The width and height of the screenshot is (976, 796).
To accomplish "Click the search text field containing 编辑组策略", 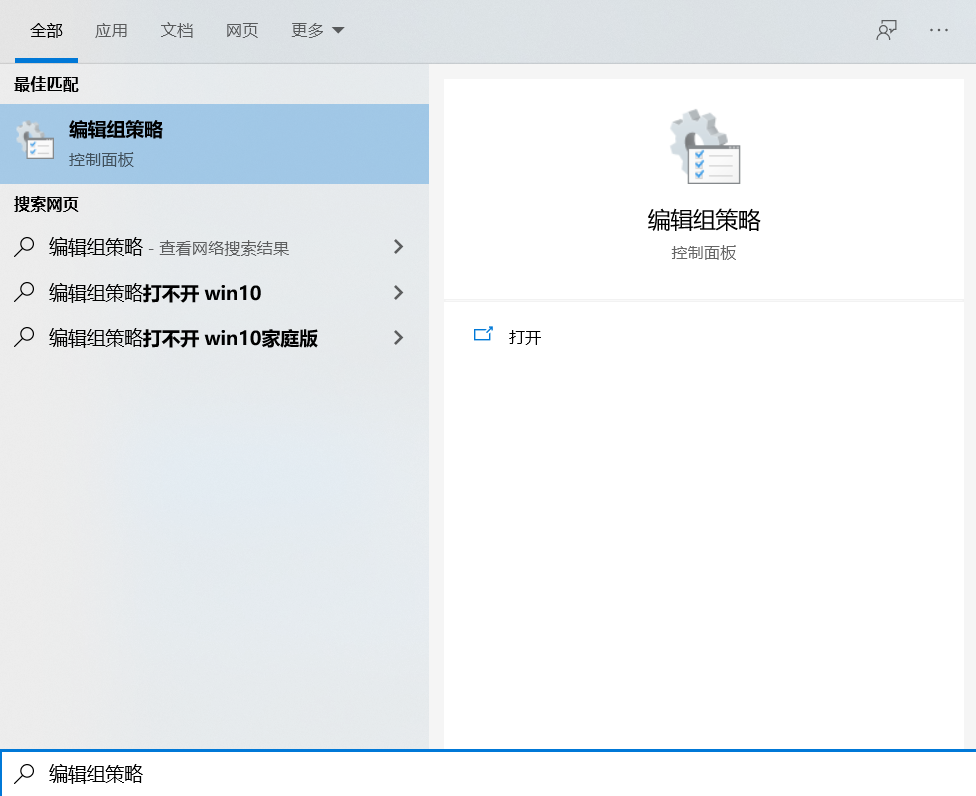I will coord(500,773).
